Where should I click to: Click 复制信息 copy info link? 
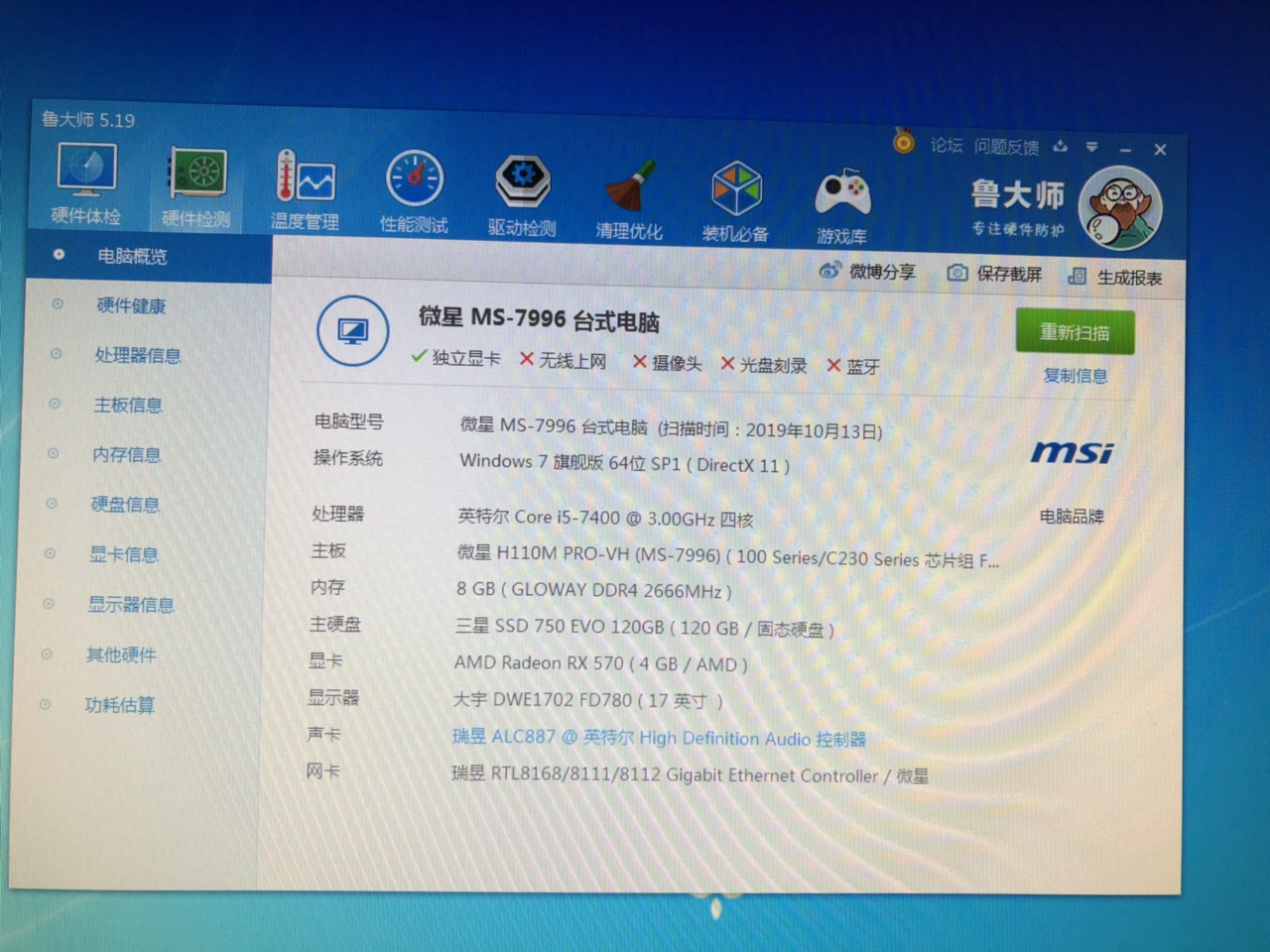tap(1076, 376)
